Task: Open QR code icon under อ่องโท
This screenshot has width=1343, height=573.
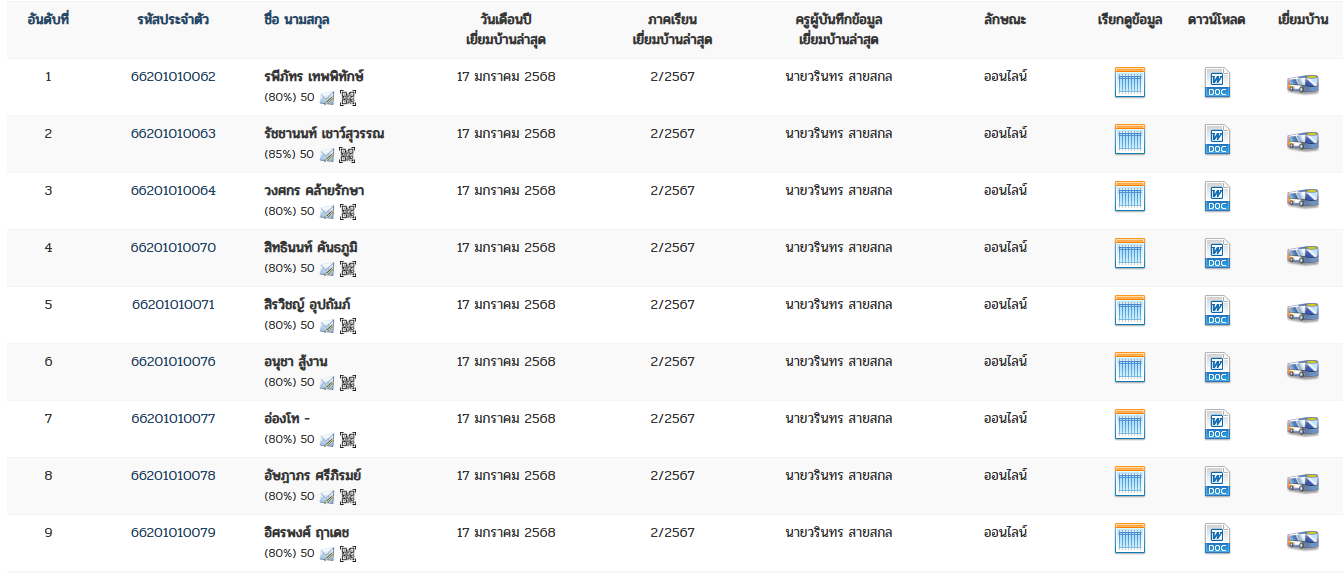Action: coord(347,439)
